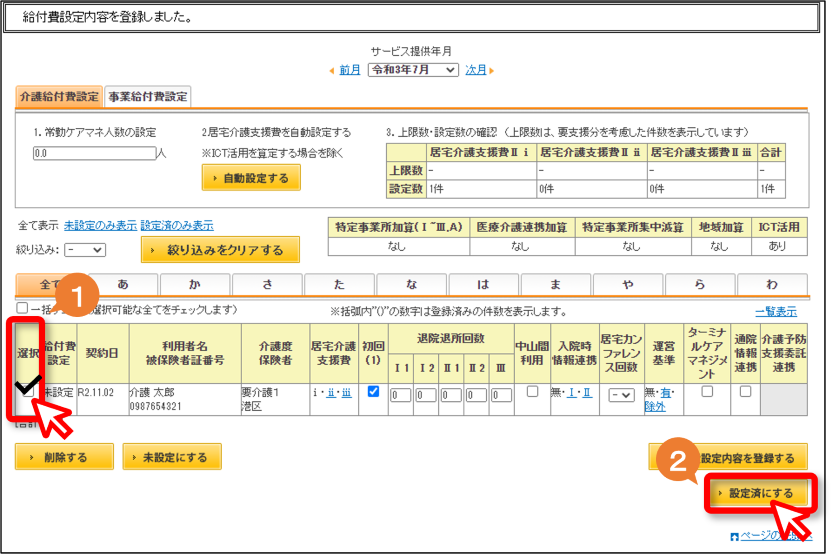
Task: Select the さ kana index tab
Action: tap(268, 285)
